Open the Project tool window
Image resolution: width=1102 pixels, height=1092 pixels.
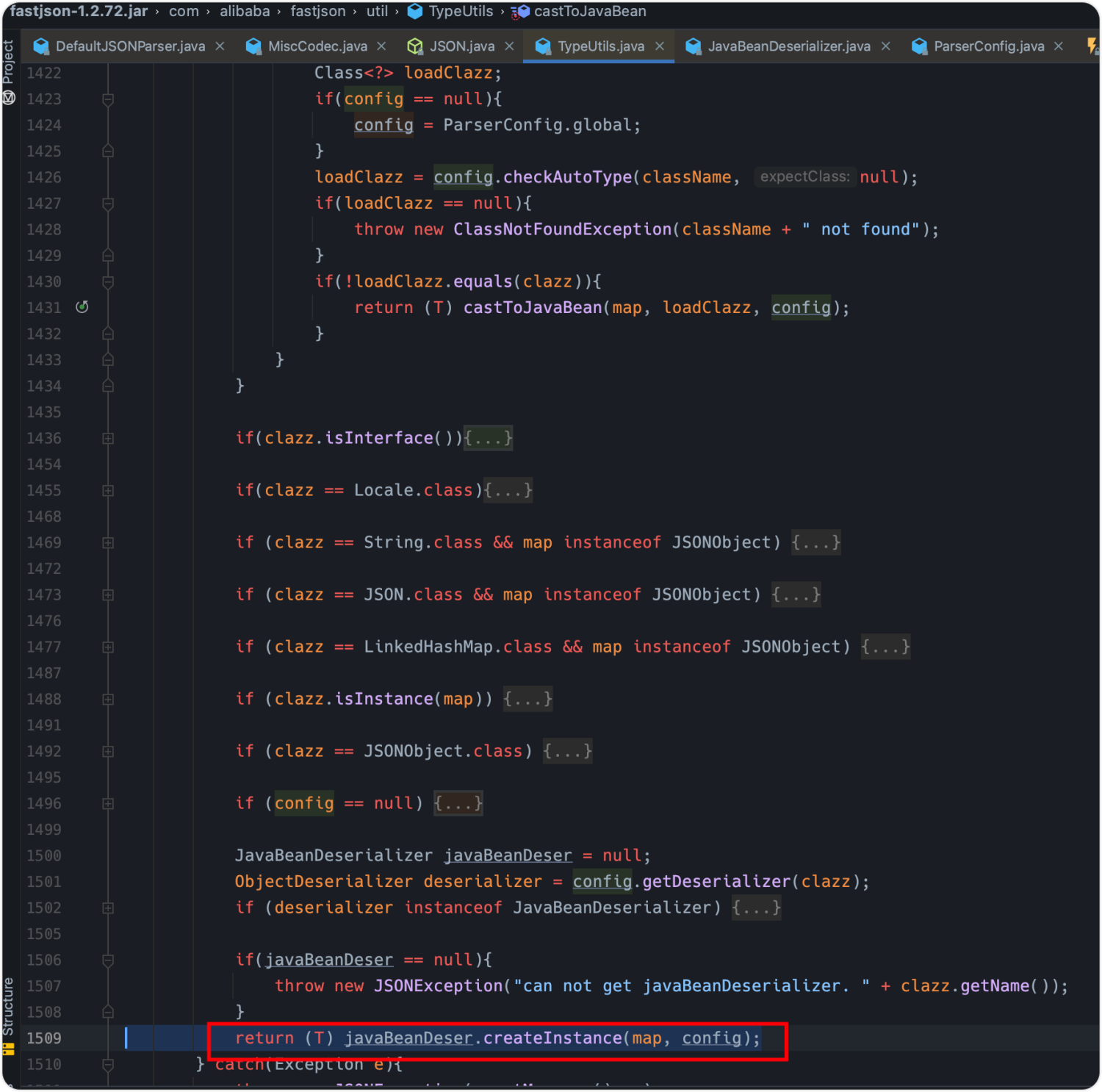pos(9,72)
